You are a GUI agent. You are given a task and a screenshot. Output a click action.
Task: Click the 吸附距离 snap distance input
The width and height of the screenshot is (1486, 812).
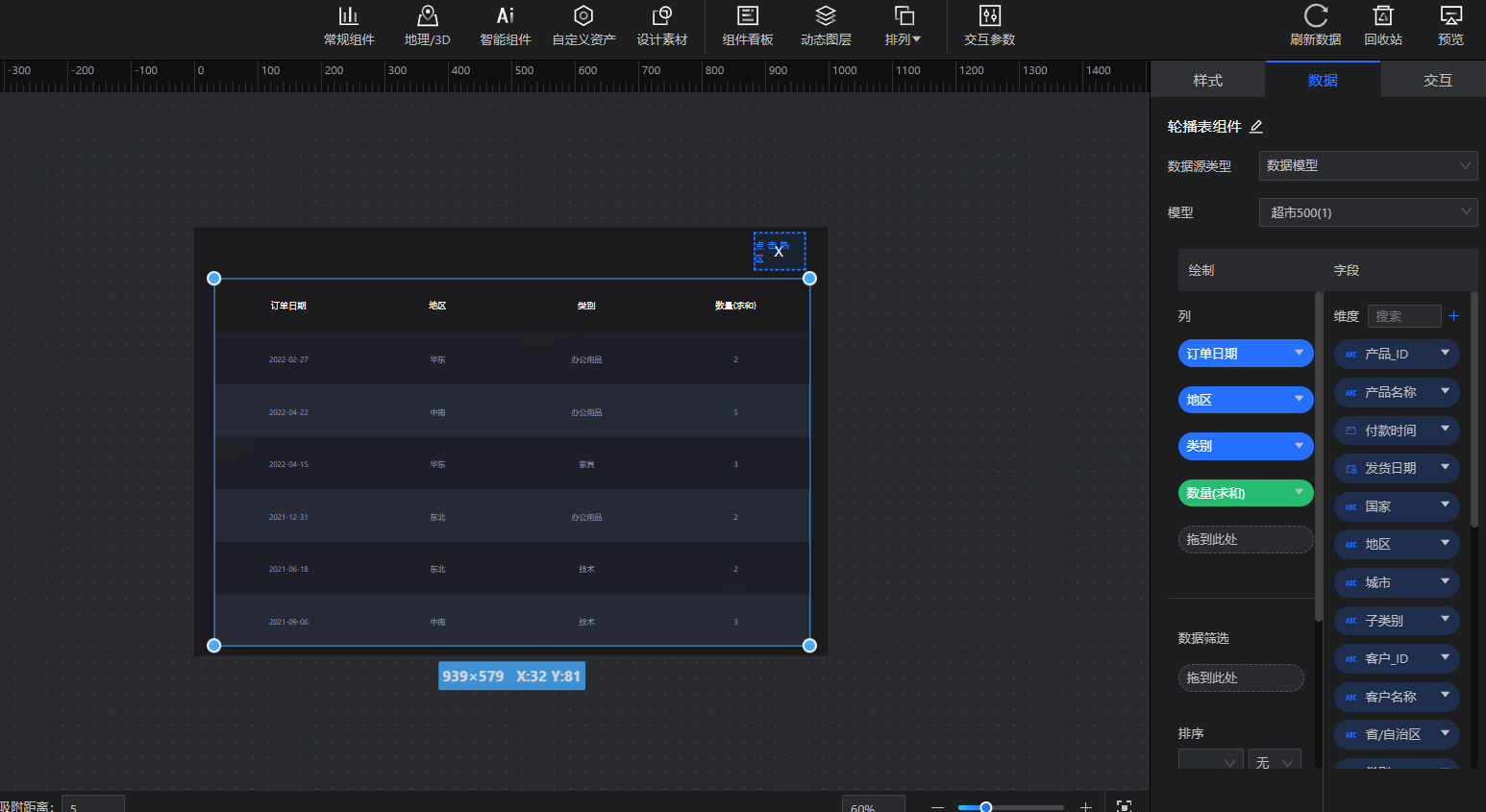click(93, 805)
